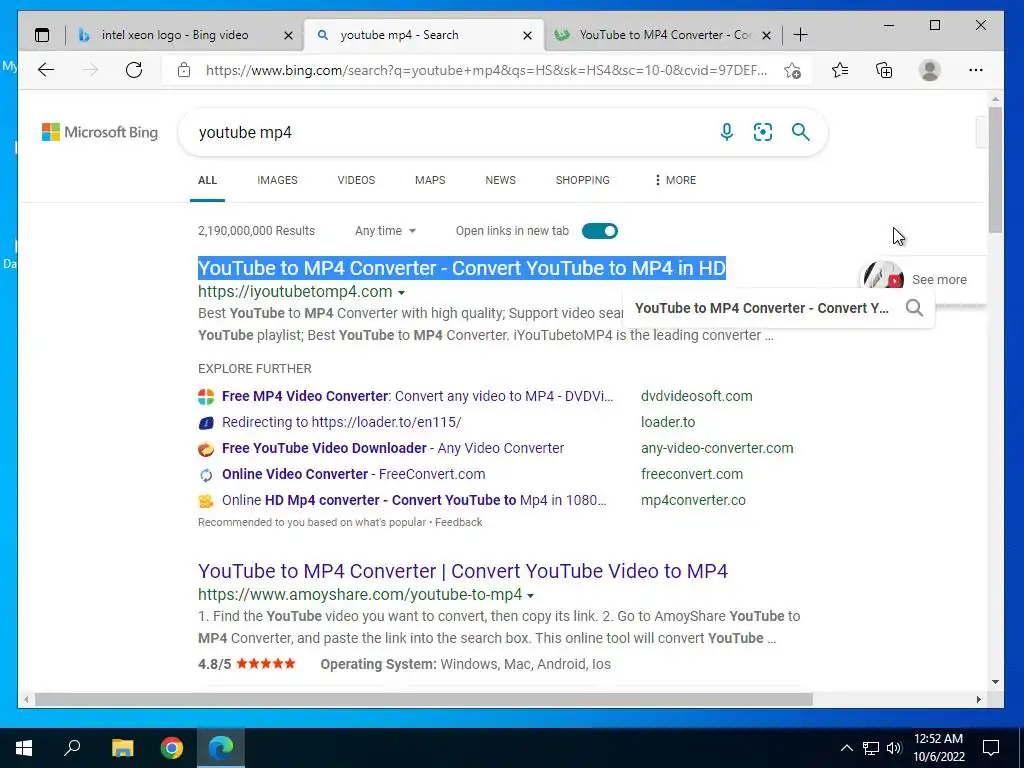Switch to the VIDEOS tab
Viewport: 1024px width, 768px height.
point(356,180)
